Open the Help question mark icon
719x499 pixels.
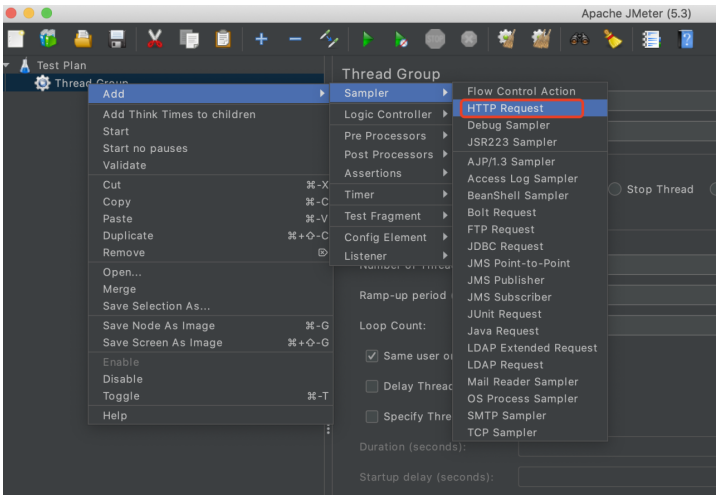click(686, 39)
